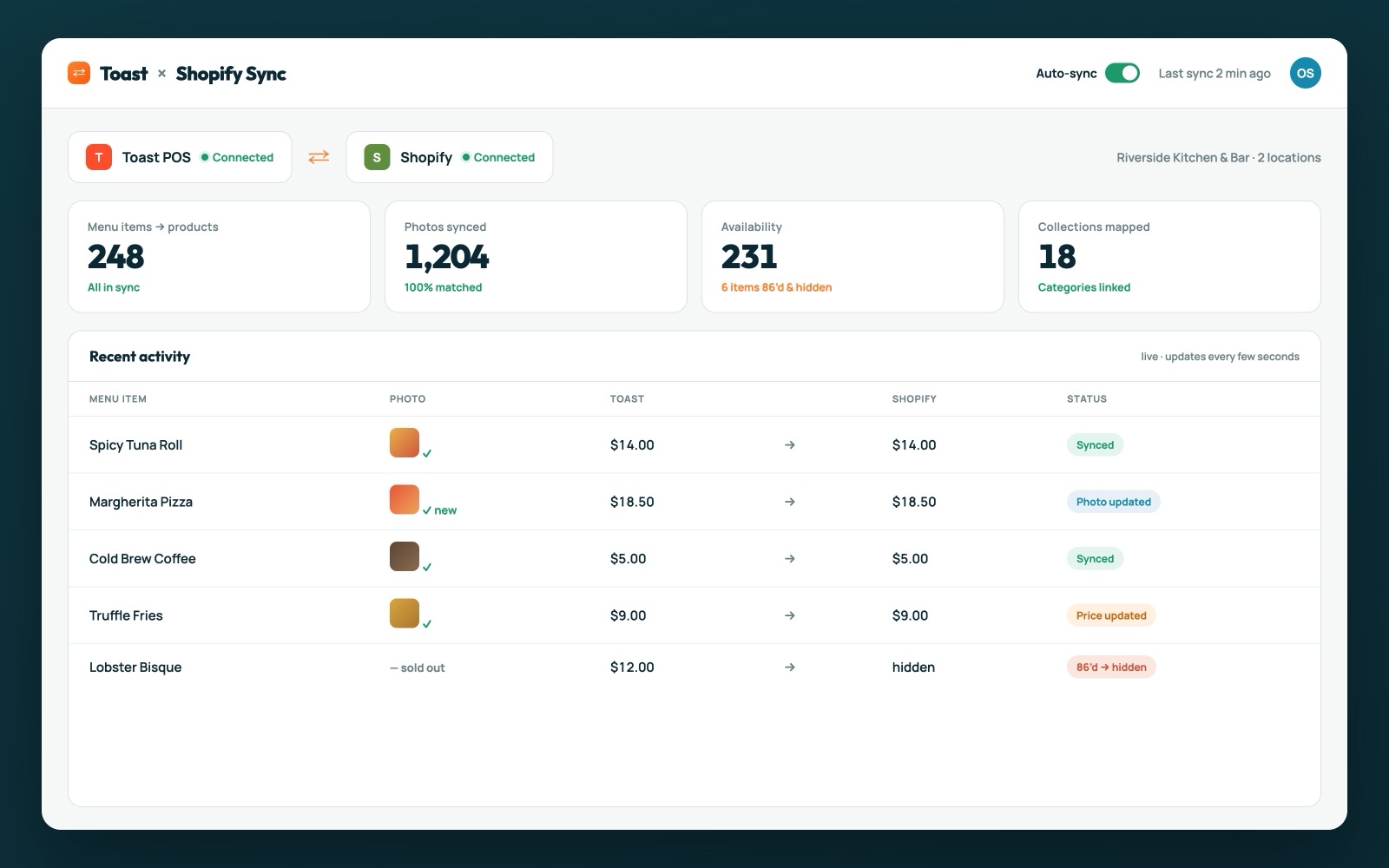Image resolution: width=1389 pixels, height=868 pixels.
Task: Click the new checkmark beside Margherita Pizza photo
Action: 439,510
